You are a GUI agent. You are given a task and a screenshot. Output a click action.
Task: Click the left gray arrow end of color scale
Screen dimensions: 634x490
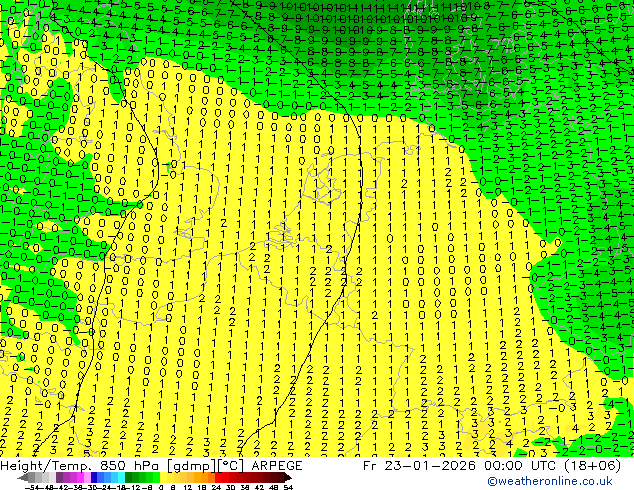coord(23,478)
